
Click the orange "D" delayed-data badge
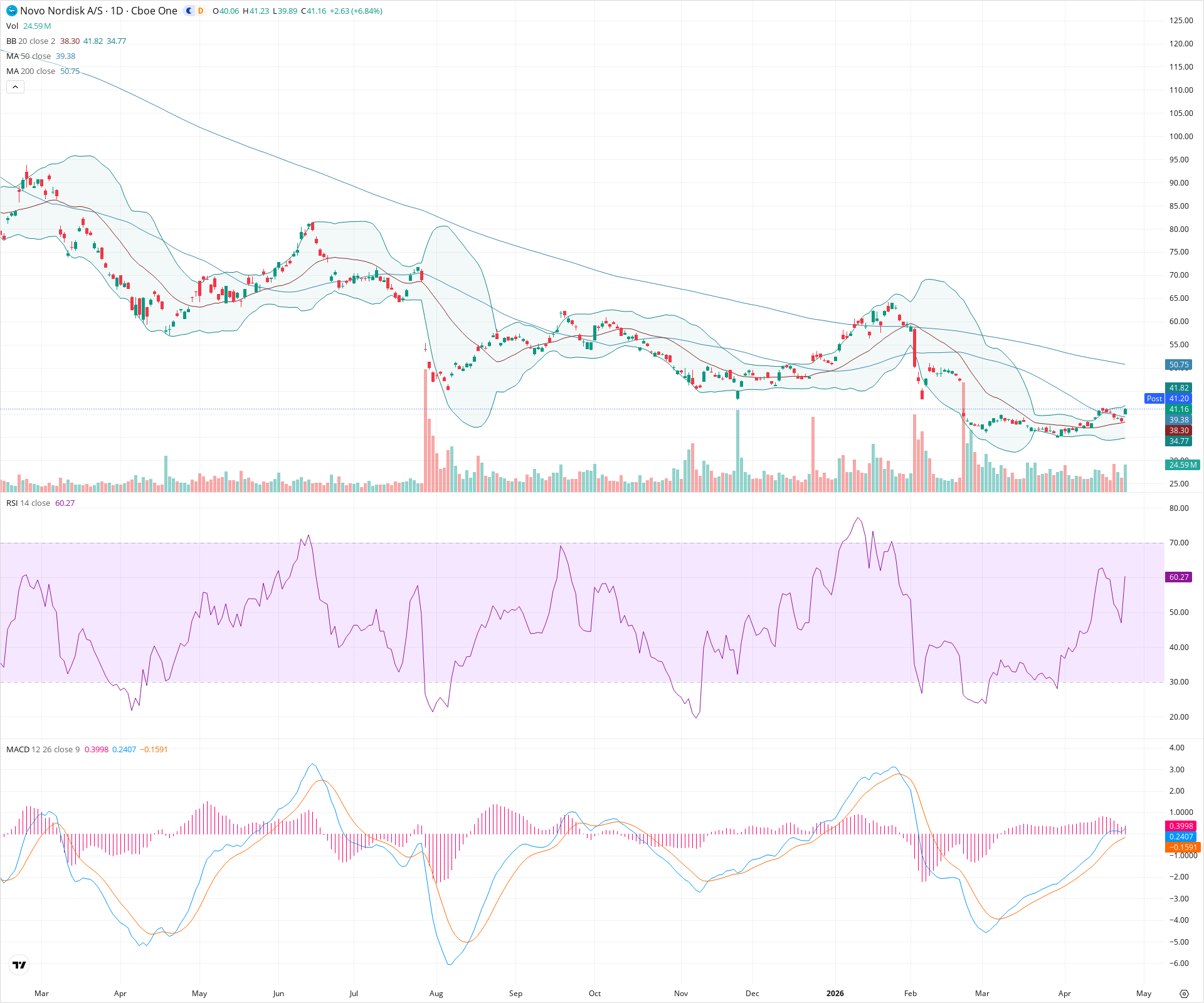[x=199, y=11]
